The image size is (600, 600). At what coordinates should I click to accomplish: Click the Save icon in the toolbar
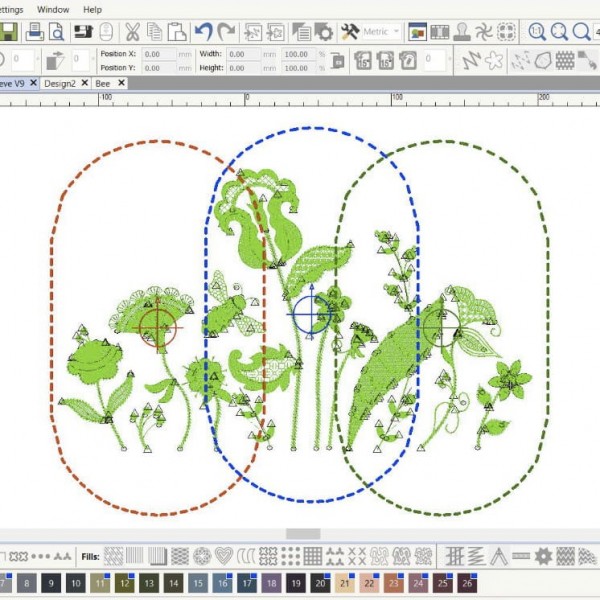[x=8, y=32]
